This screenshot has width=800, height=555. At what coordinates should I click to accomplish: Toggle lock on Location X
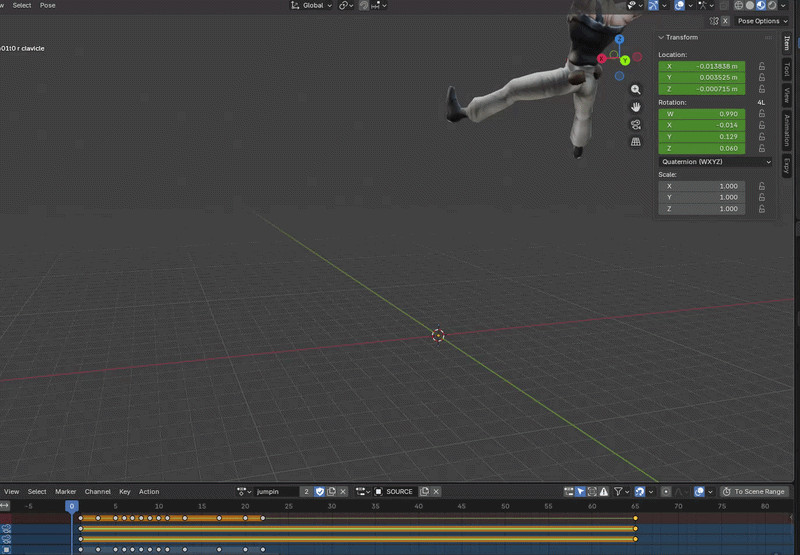coord(762,66)
